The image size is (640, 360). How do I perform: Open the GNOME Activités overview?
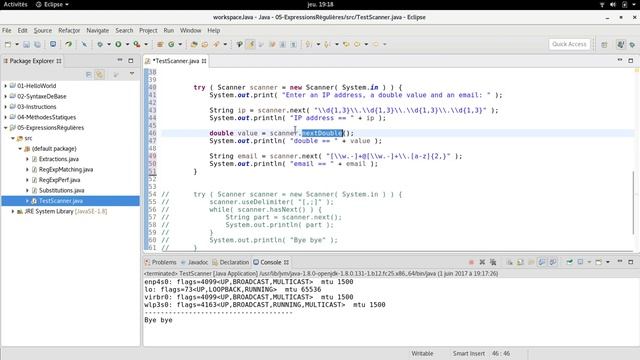[x=16, y=4]
